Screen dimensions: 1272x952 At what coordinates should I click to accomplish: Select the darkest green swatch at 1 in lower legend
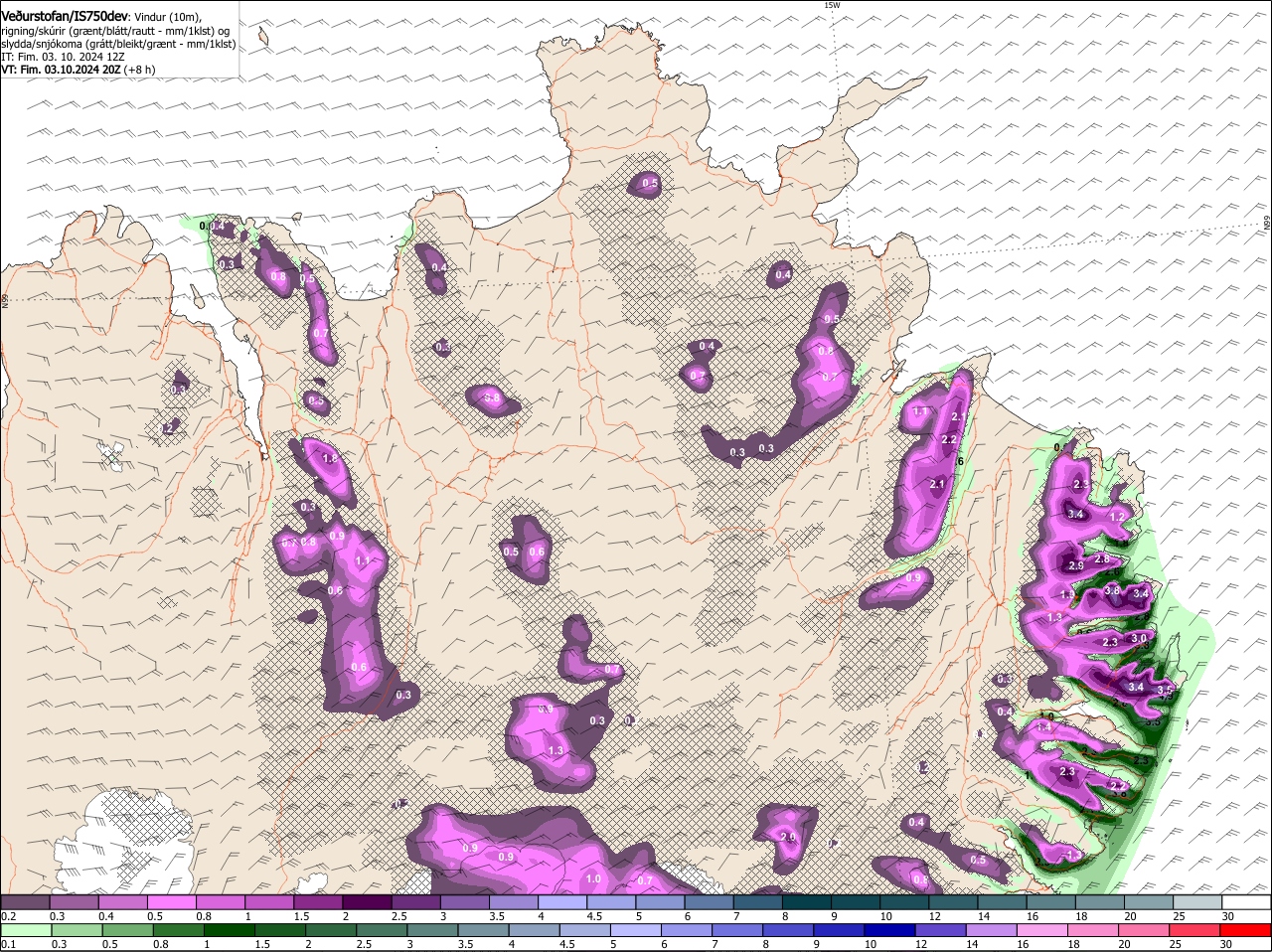point(230,930)
